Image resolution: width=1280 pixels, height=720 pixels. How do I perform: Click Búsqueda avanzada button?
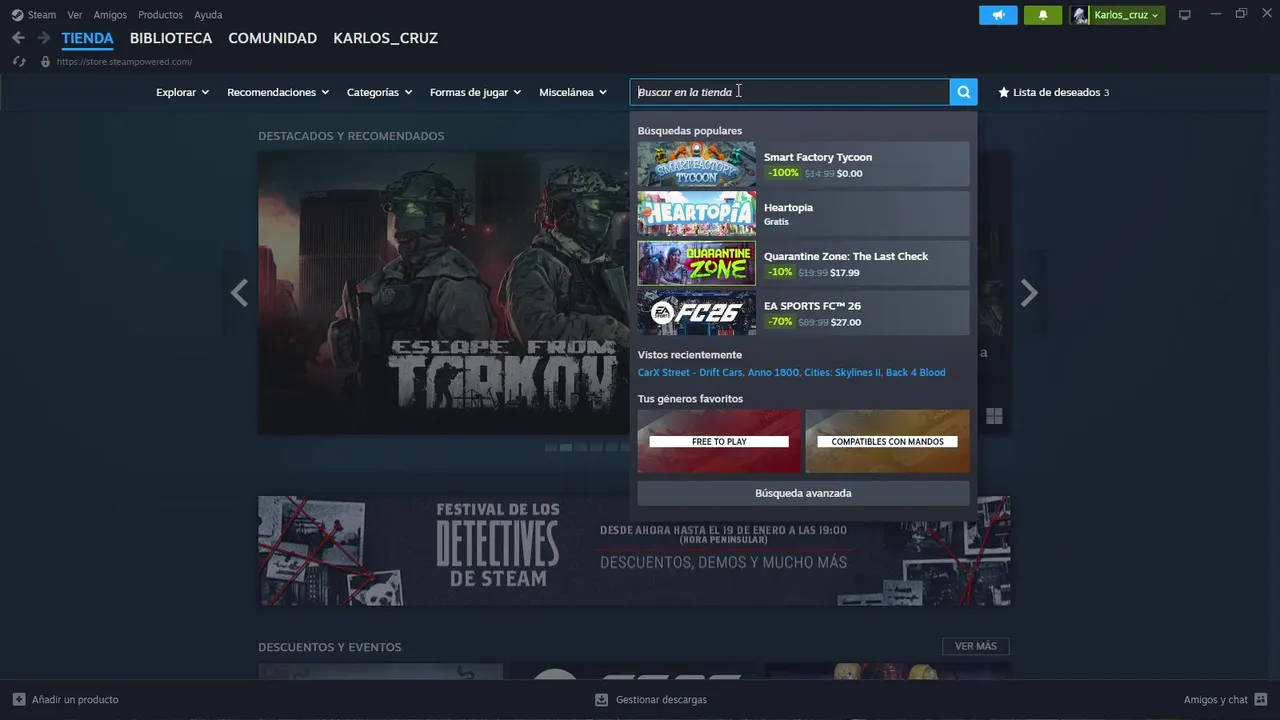tap(803, 493)
